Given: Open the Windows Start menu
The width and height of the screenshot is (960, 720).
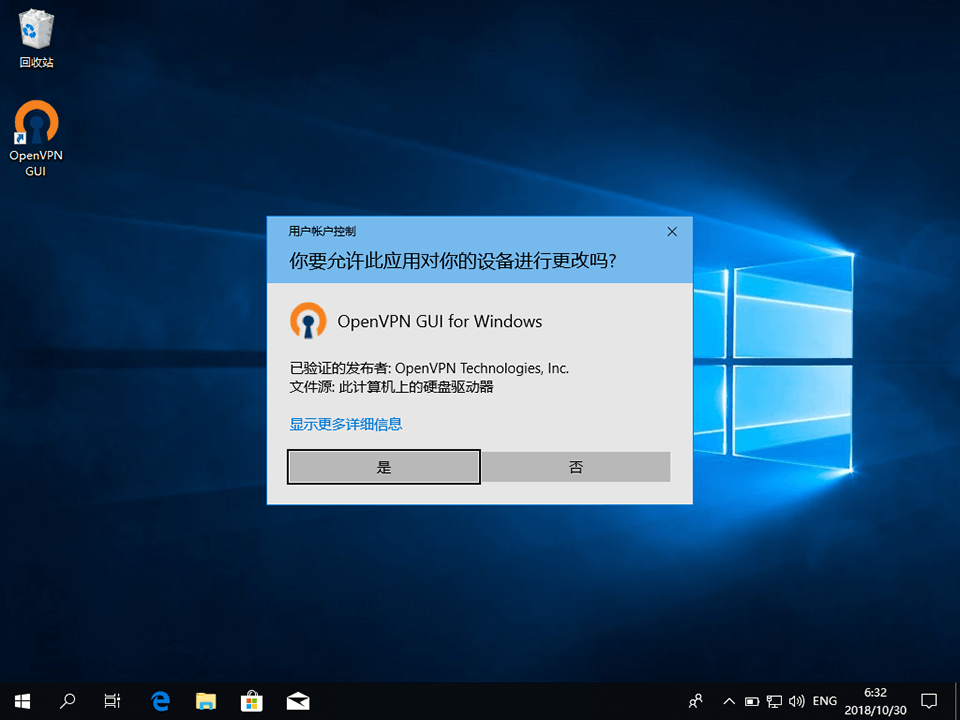Looking at the screenshot, I should click(23, 701).
